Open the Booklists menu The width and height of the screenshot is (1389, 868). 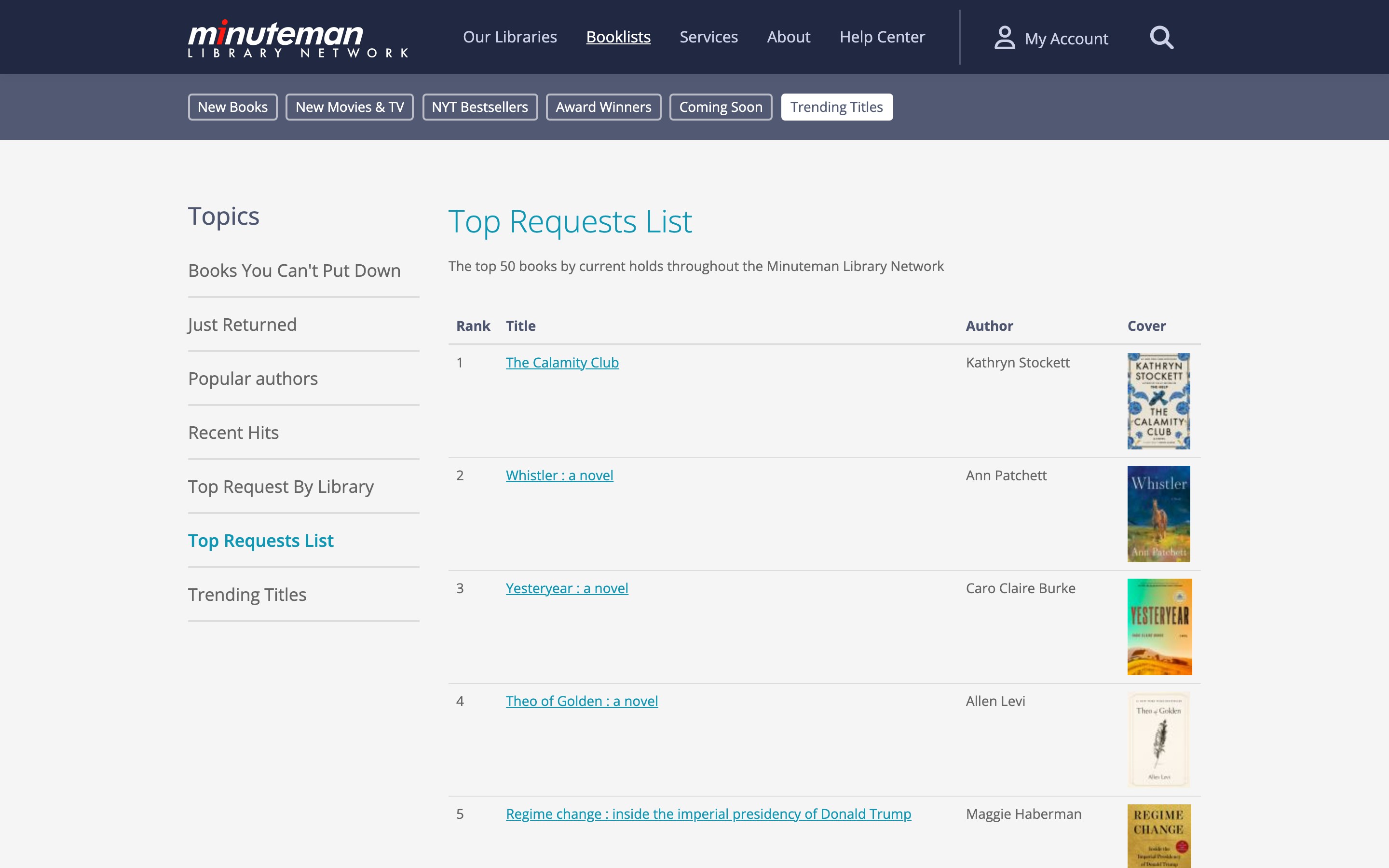click(x=618, y=37)
